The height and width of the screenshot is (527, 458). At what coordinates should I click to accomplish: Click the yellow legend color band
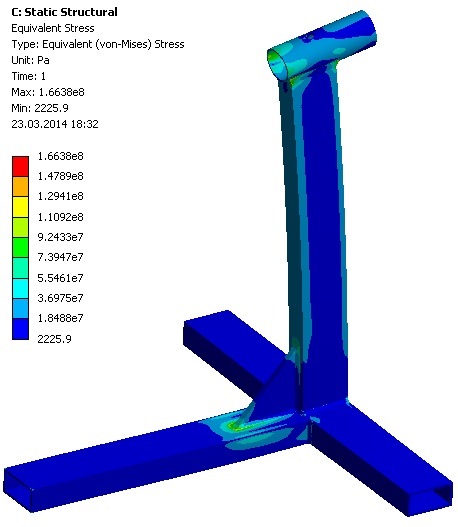[x=20, y=207]
